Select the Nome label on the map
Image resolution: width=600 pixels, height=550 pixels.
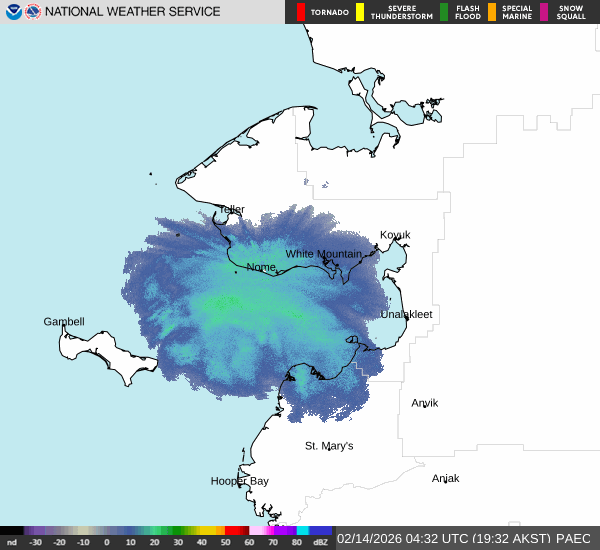click(261, 268)
